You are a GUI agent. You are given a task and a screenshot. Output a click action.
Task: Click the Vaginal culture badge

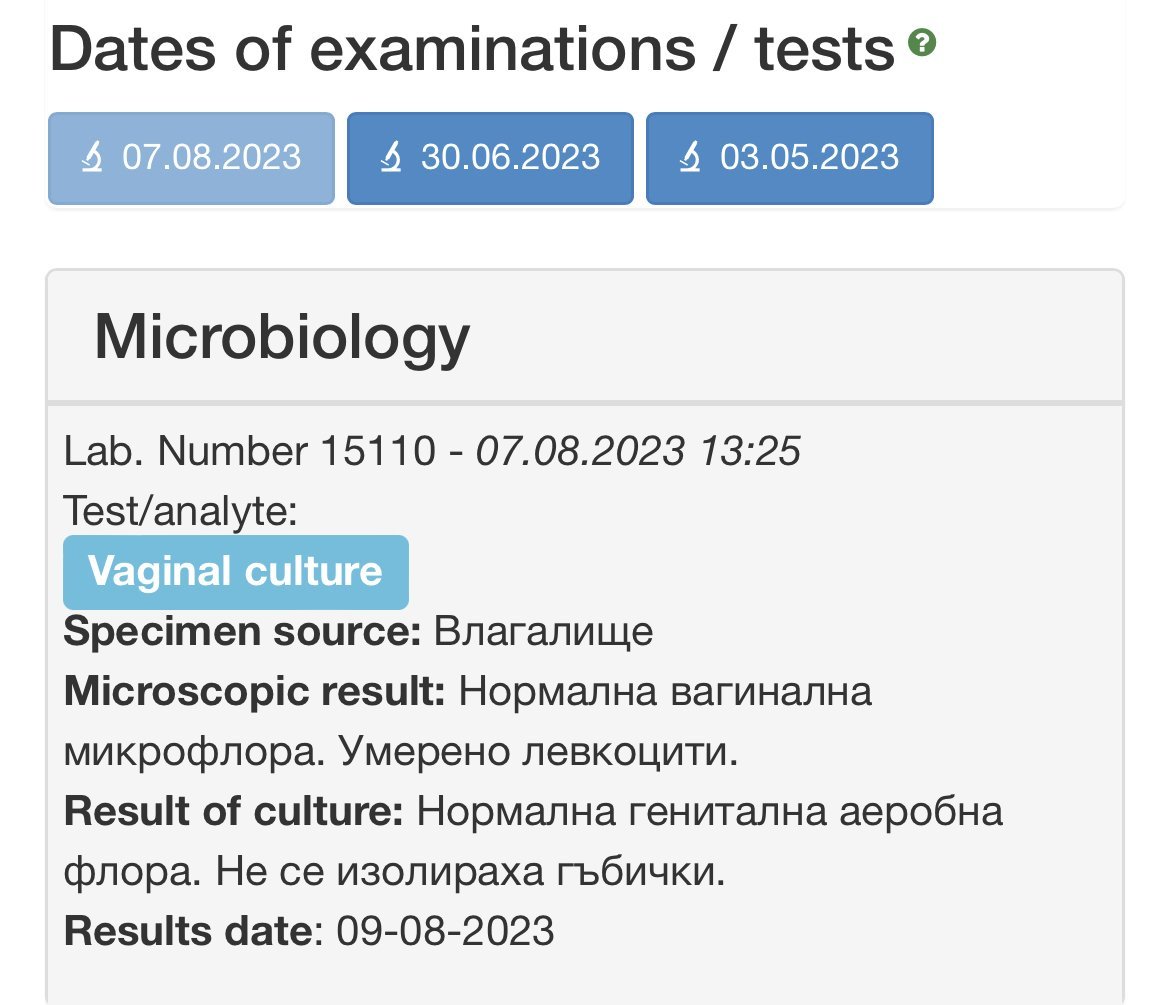pos(236,572)
